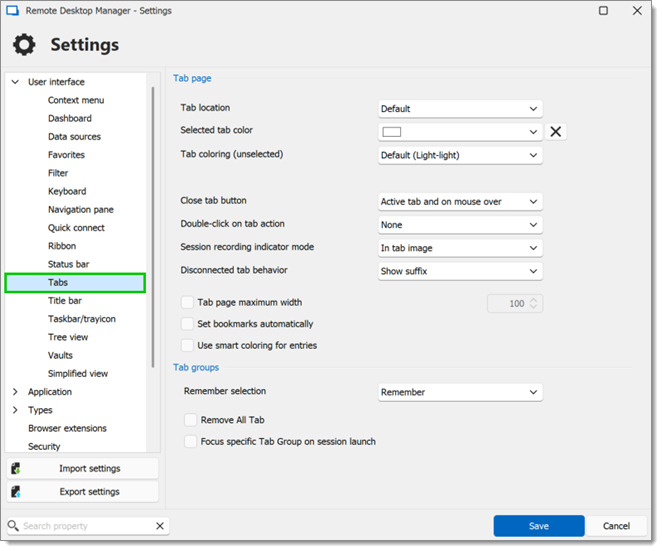Open Ribbon settings
The width and height of the screenshot is (662, 551).
tap(62, 246)
